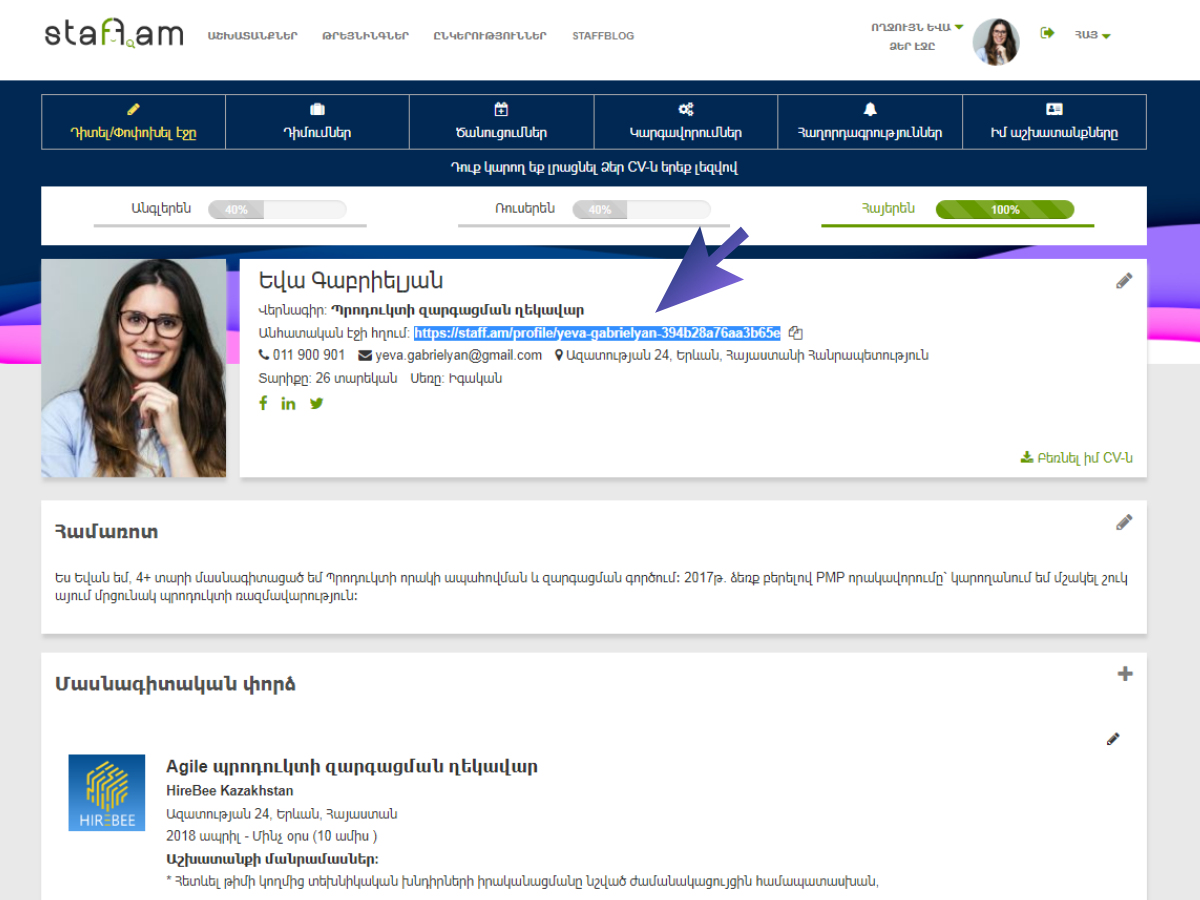1200x900 pixels.
Task: Open the LinkedIn profile icon
Action: (288, 403)
